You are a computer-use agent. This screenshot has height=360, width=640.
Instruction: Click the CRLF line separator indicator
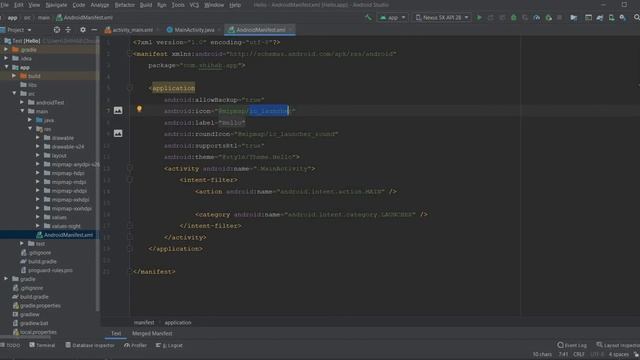click(x=578, y=354)
